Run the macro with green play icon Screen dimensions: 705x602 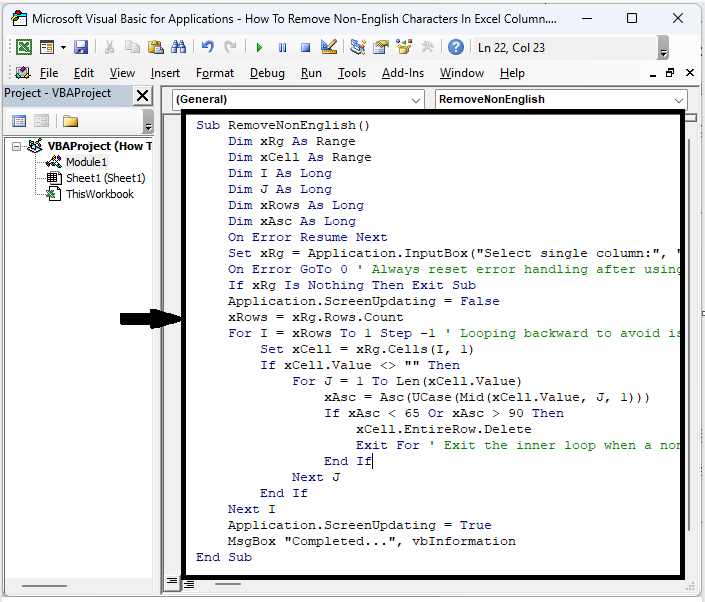pyautogui.click(x=259, y=47)
